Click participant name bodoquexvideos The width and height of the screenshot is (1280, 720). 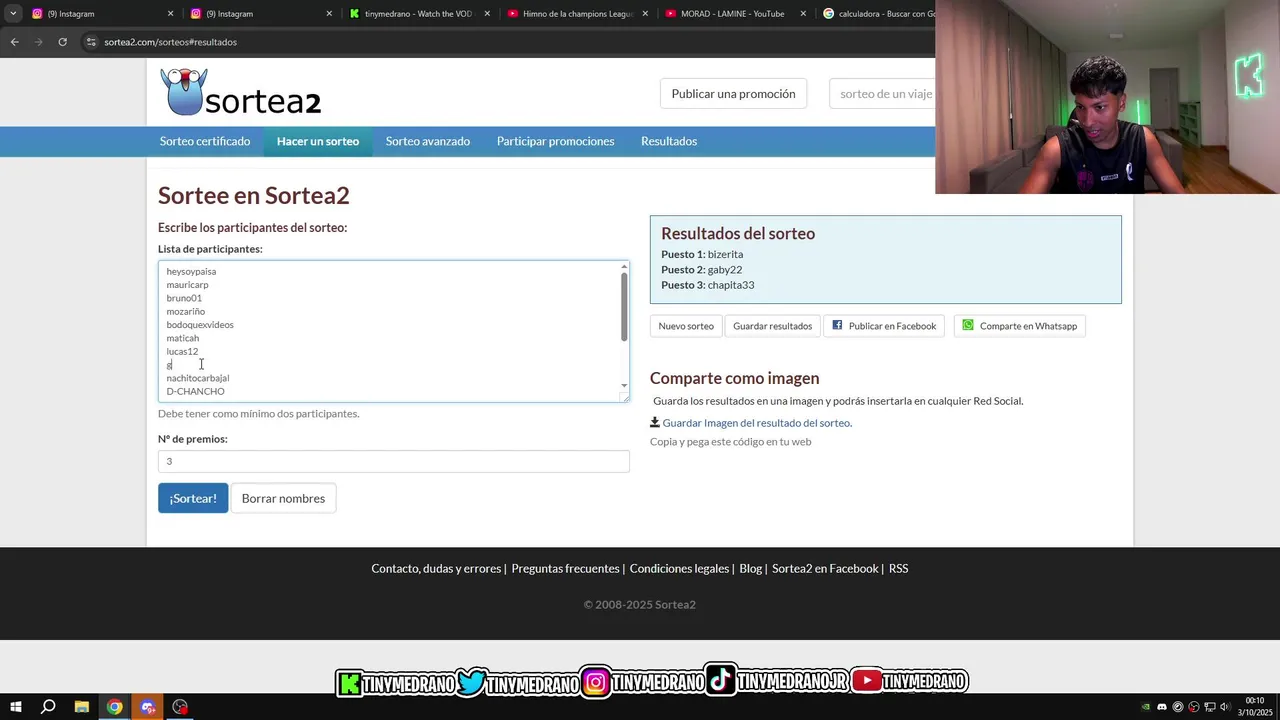click(200, 325)
